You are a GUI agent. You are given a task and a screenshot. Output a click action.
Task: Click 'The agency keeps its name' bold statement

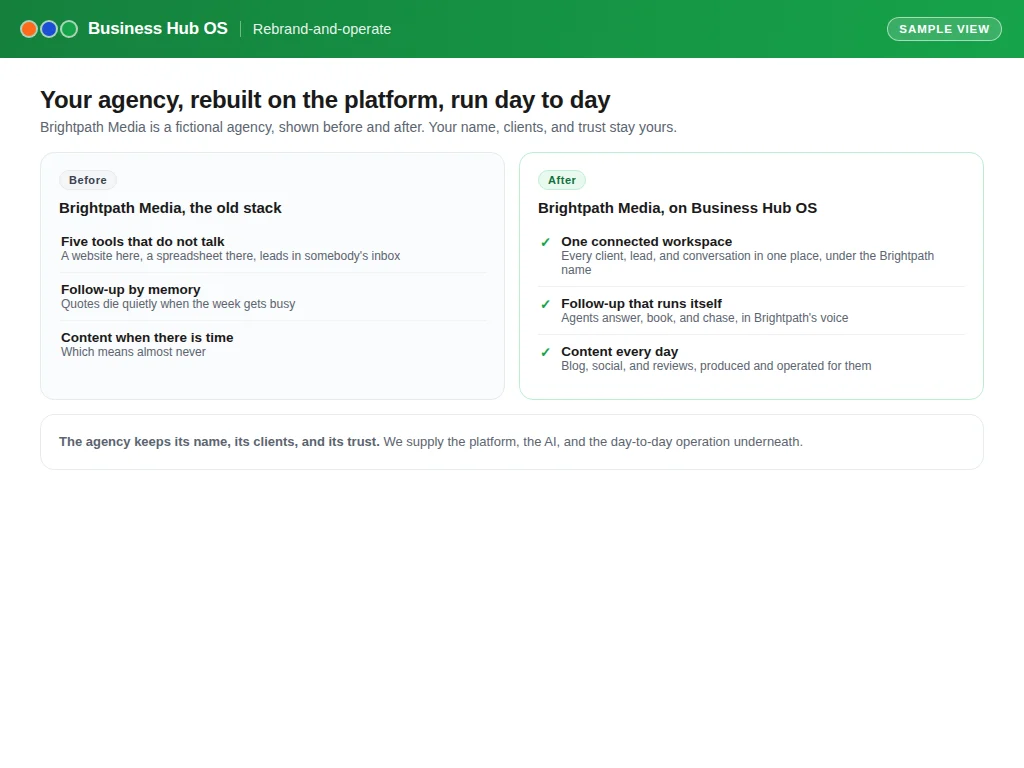tap(219, 442)
